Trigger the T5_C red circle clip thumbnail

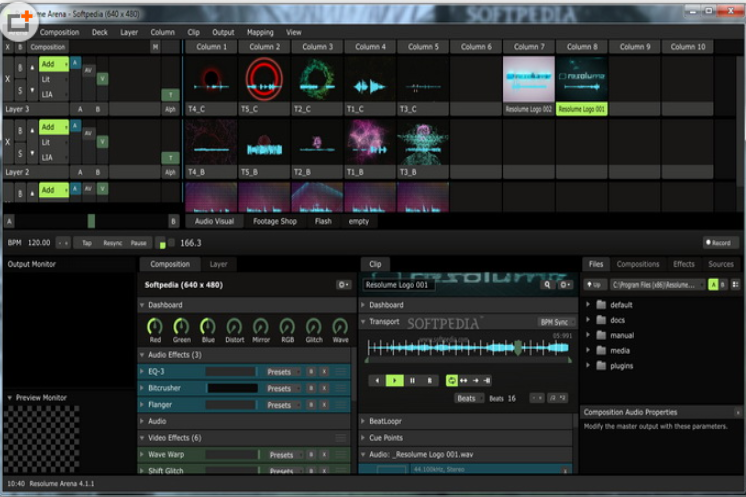265,79
